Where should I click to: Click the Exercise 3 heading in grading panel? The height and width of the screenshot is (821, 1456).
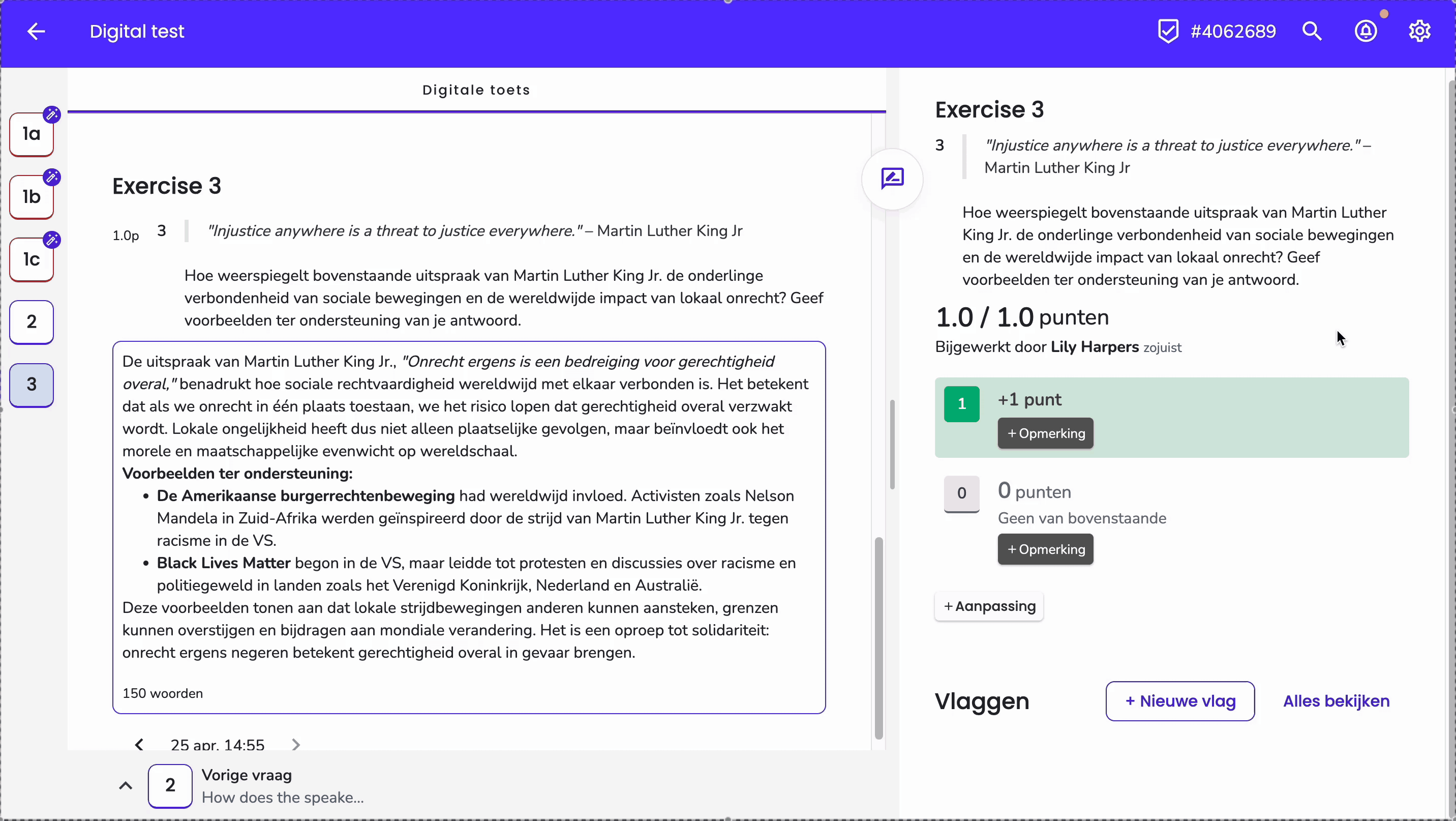[x=989, y=110]
